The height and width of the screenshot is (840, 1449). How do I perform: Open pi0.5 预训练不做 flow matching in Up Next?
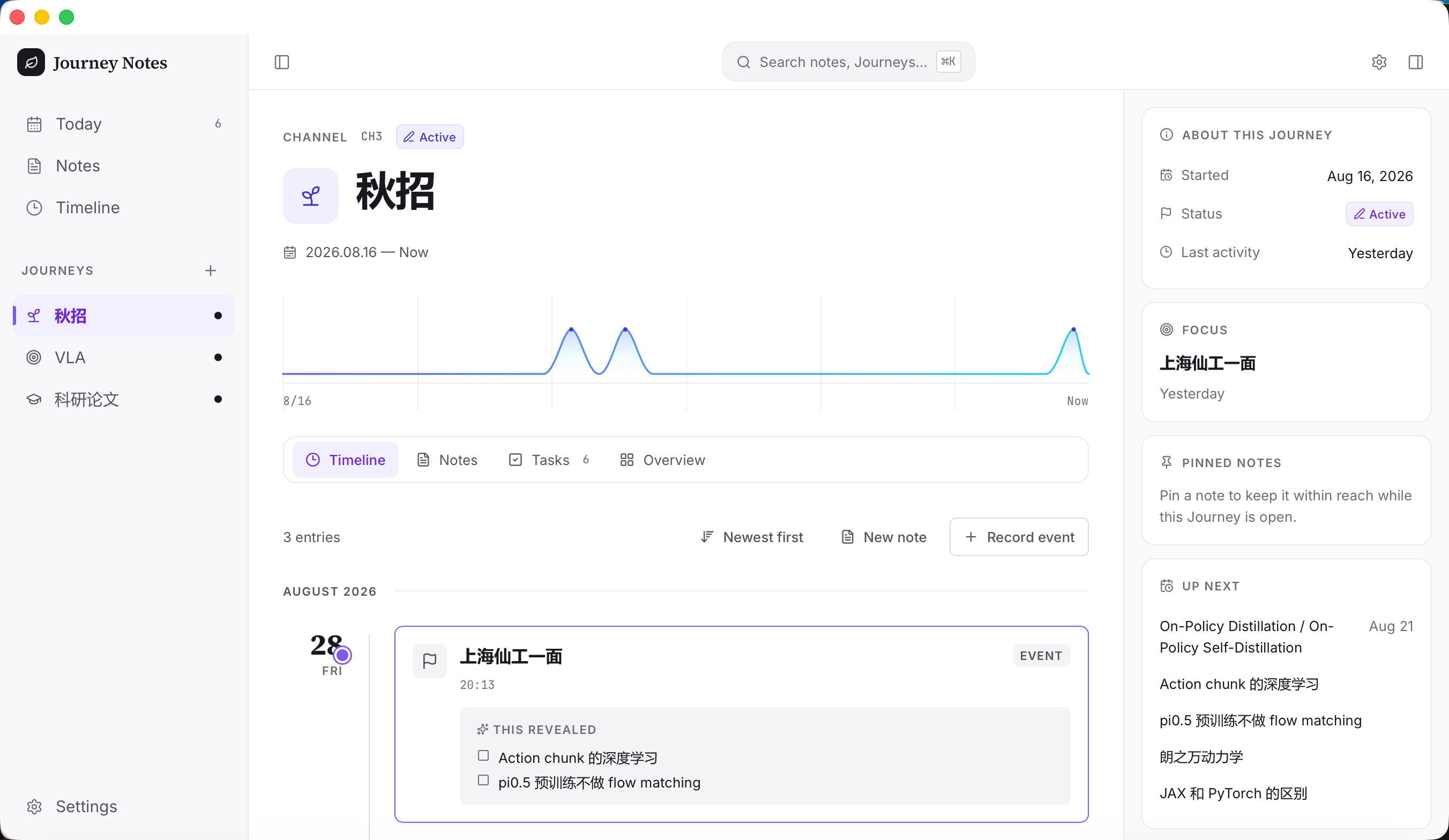click(x=1260, y=721)
